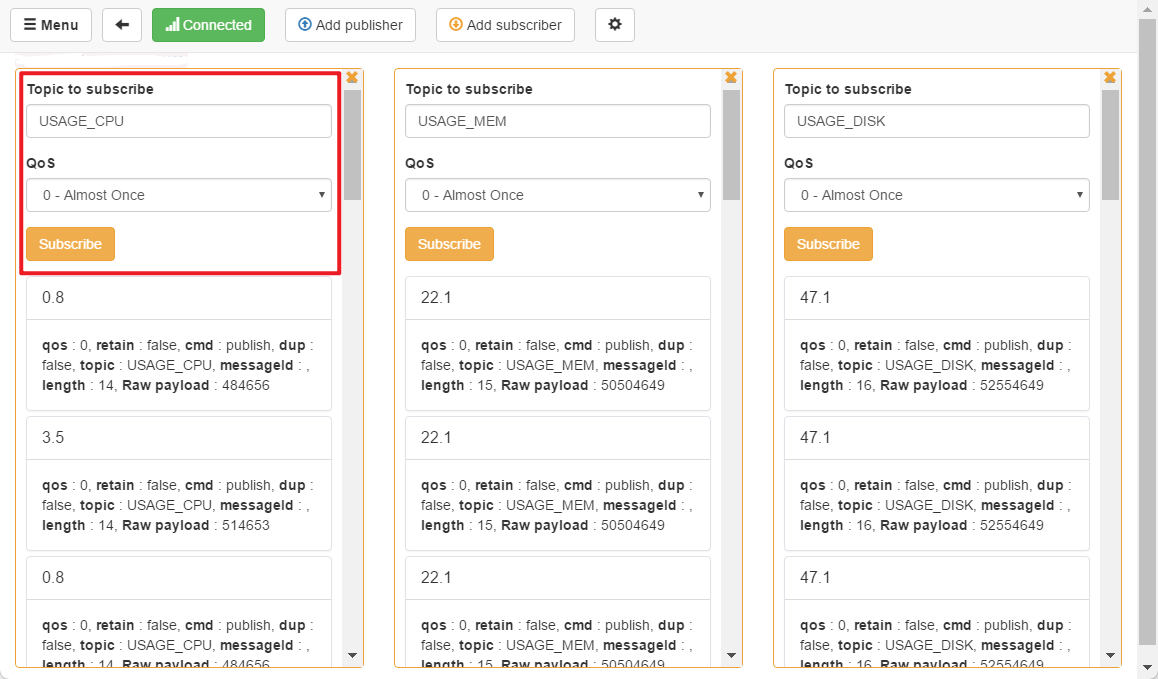Expand QoS dropdown for USAGE_DISK
The width and height of the screenshot is (1158, 679).
click(936, 195)
